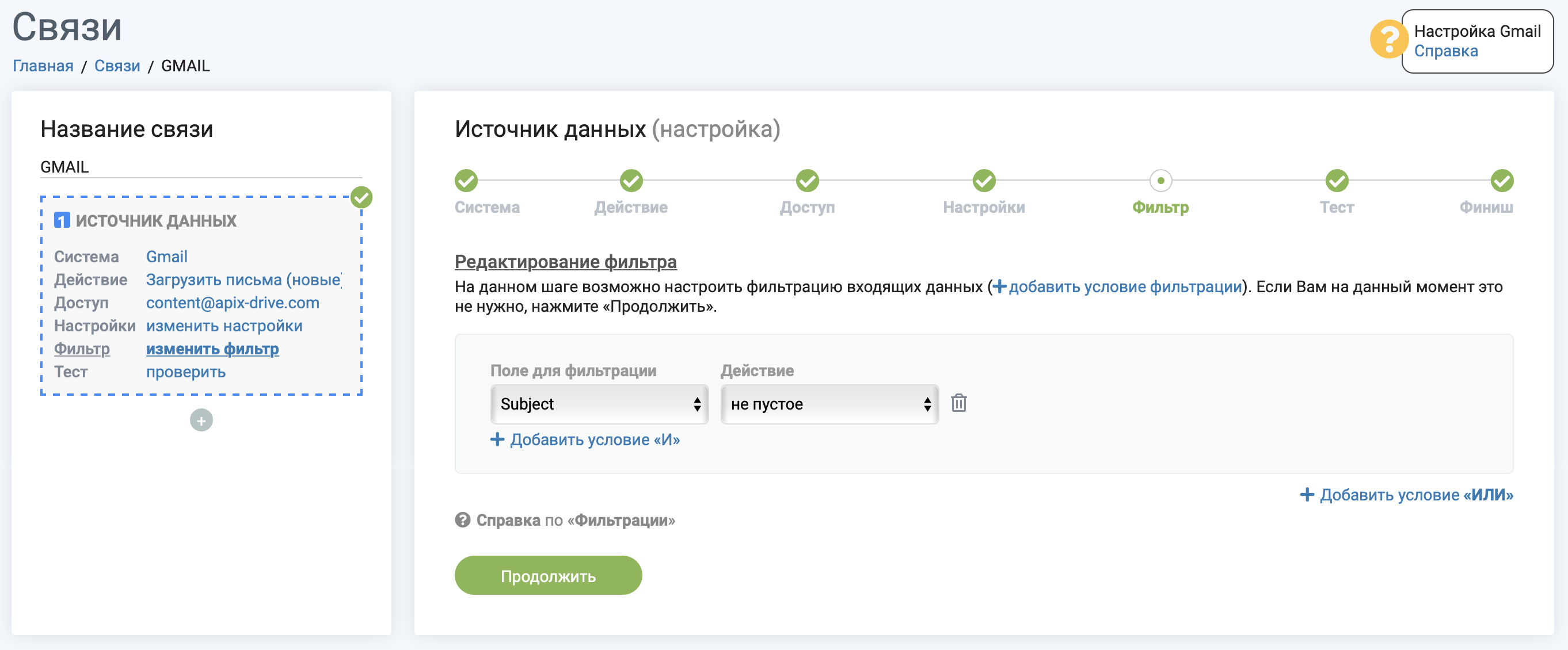The height and width of the screenshot is (650, 1568).
Task: Click the 'Поле для фильтрации' label
Action: tap(573, 370)
